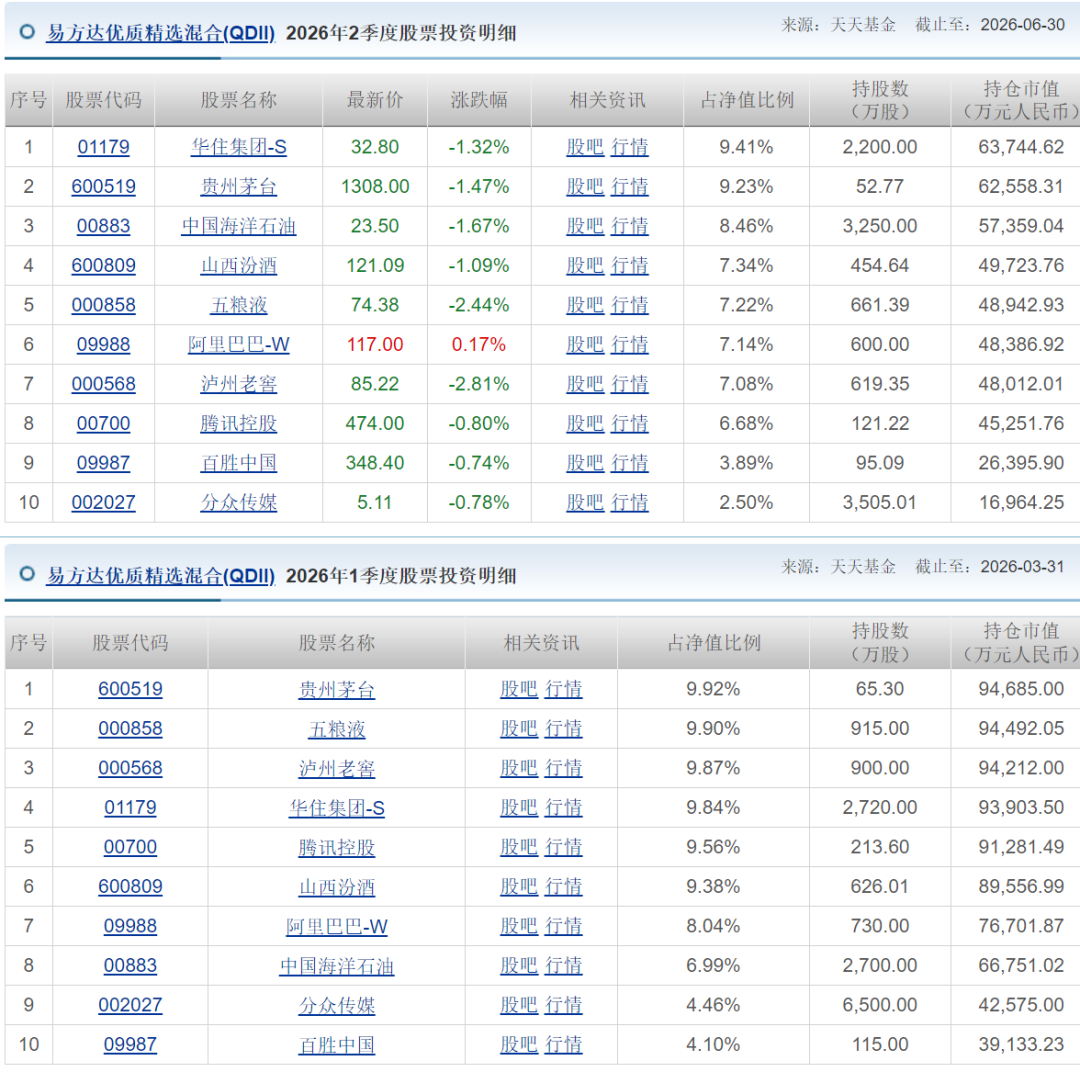
Task: Click 泸州老窖 name in 1季度 table
Action: (336, 768)
